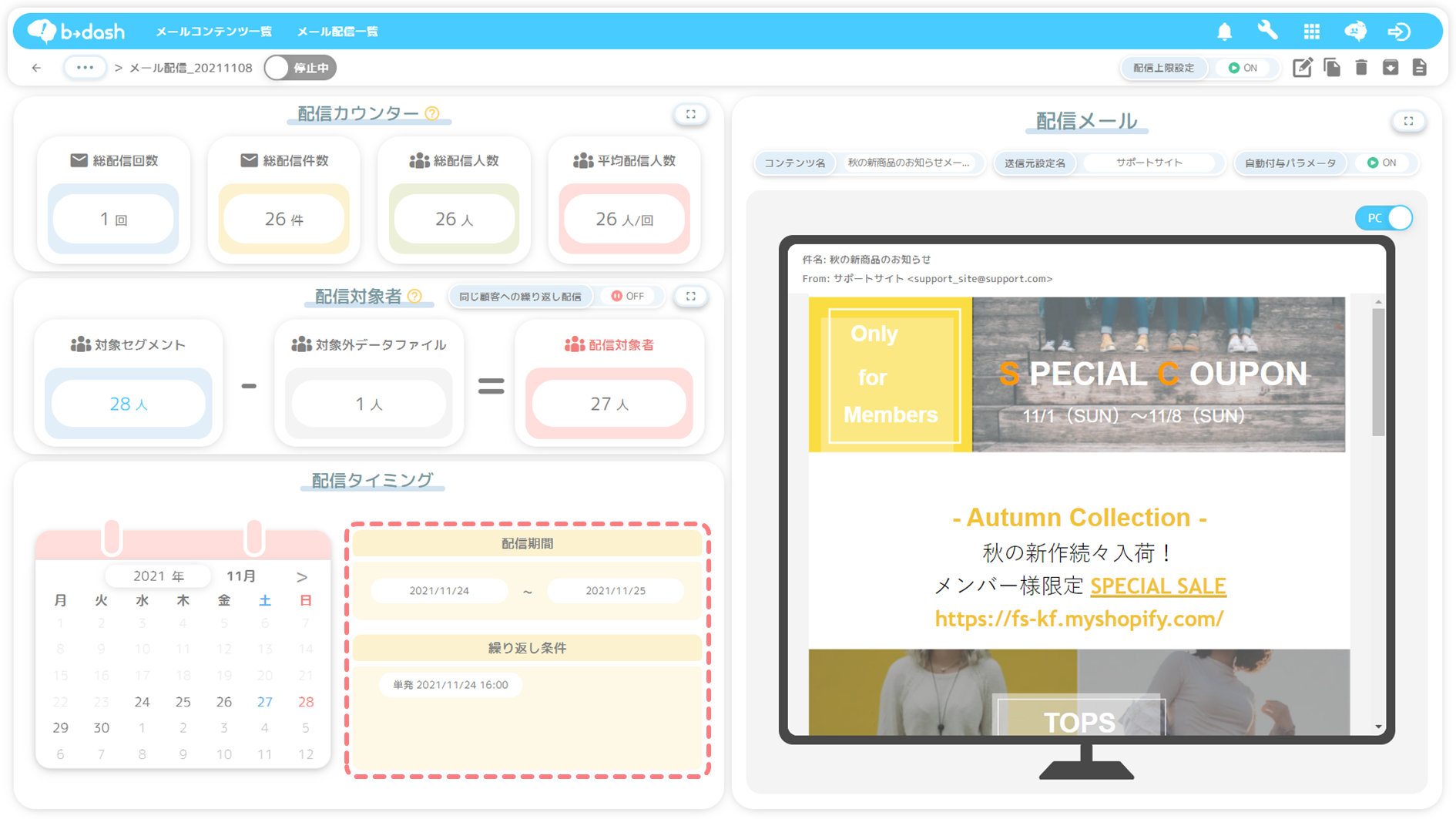The height and width of the screenshot is (819, 1456).
Task: Click the 秋の新商品のお知らせメー... content name
Action: 908,163
